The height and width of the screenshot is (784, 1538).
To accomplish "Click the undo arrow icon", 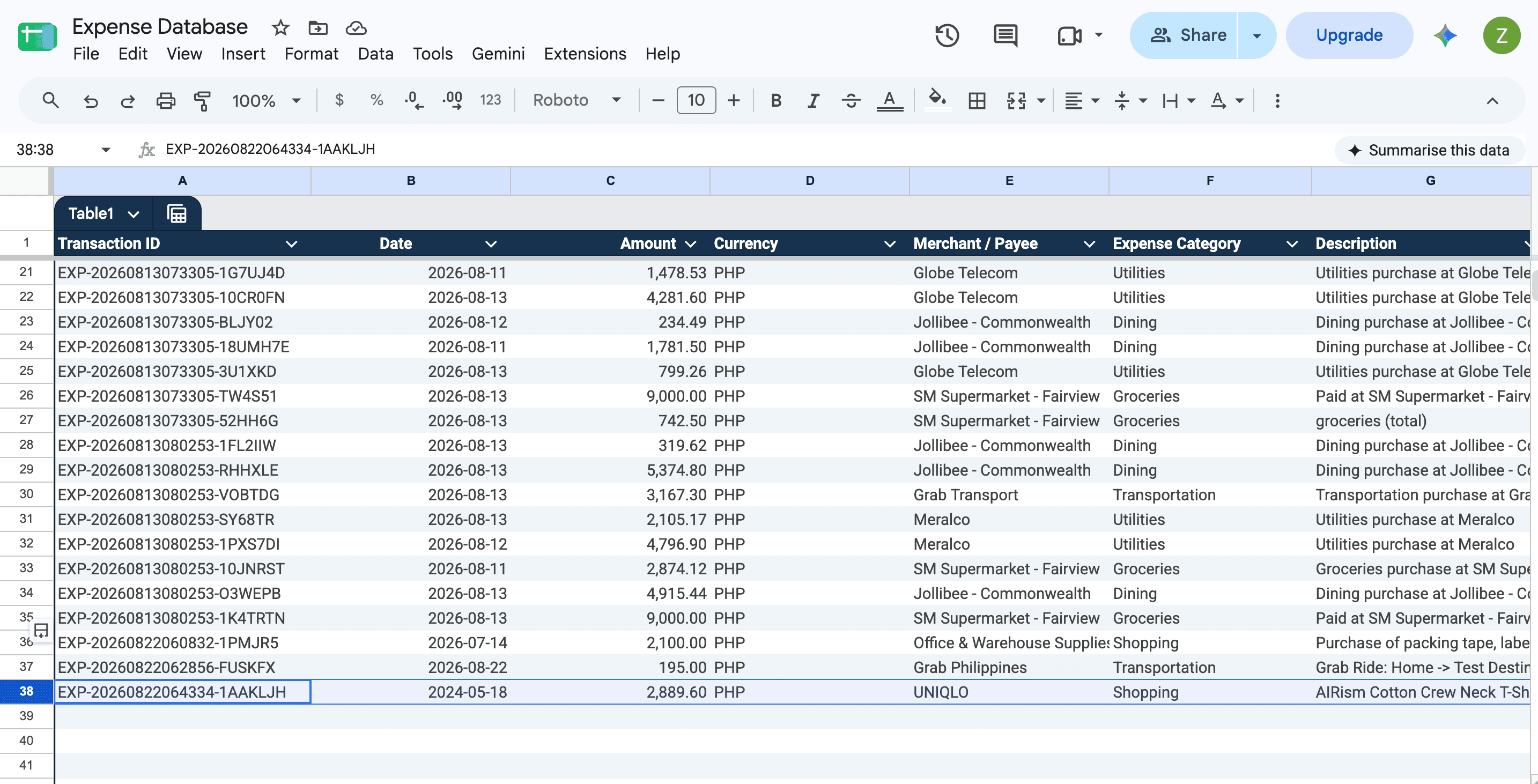I will tap(91, 100).
